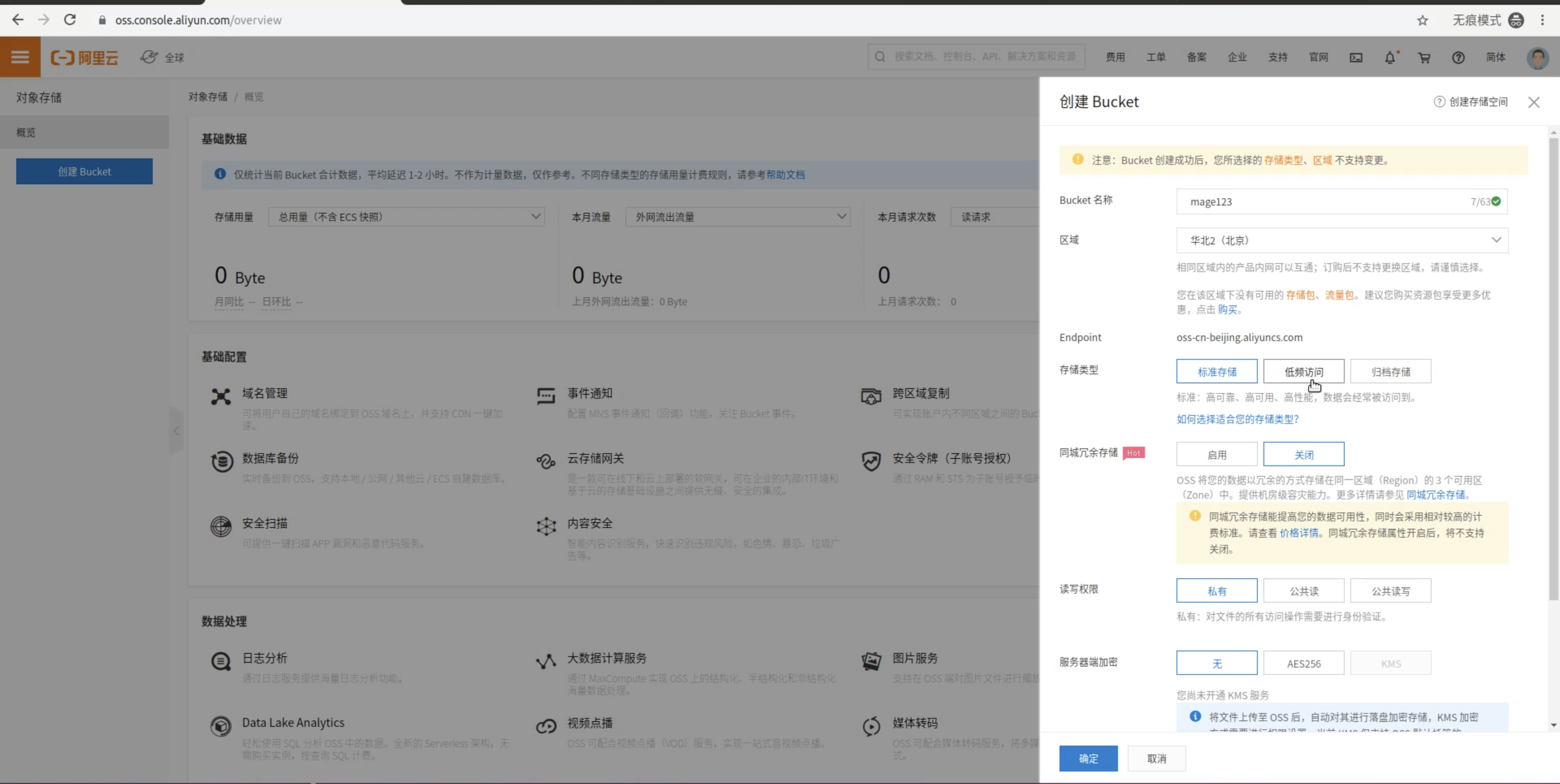Viewport: 1560px width, 784px height.
Task: Choose AES256 server-side encryption
Action: coord(1303,663)
